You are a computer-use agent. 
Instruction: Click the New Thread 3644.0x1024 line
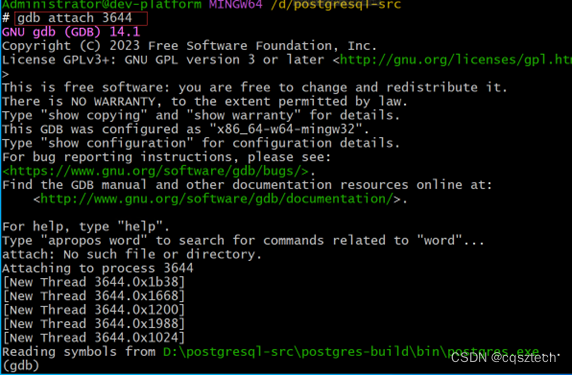94,338
